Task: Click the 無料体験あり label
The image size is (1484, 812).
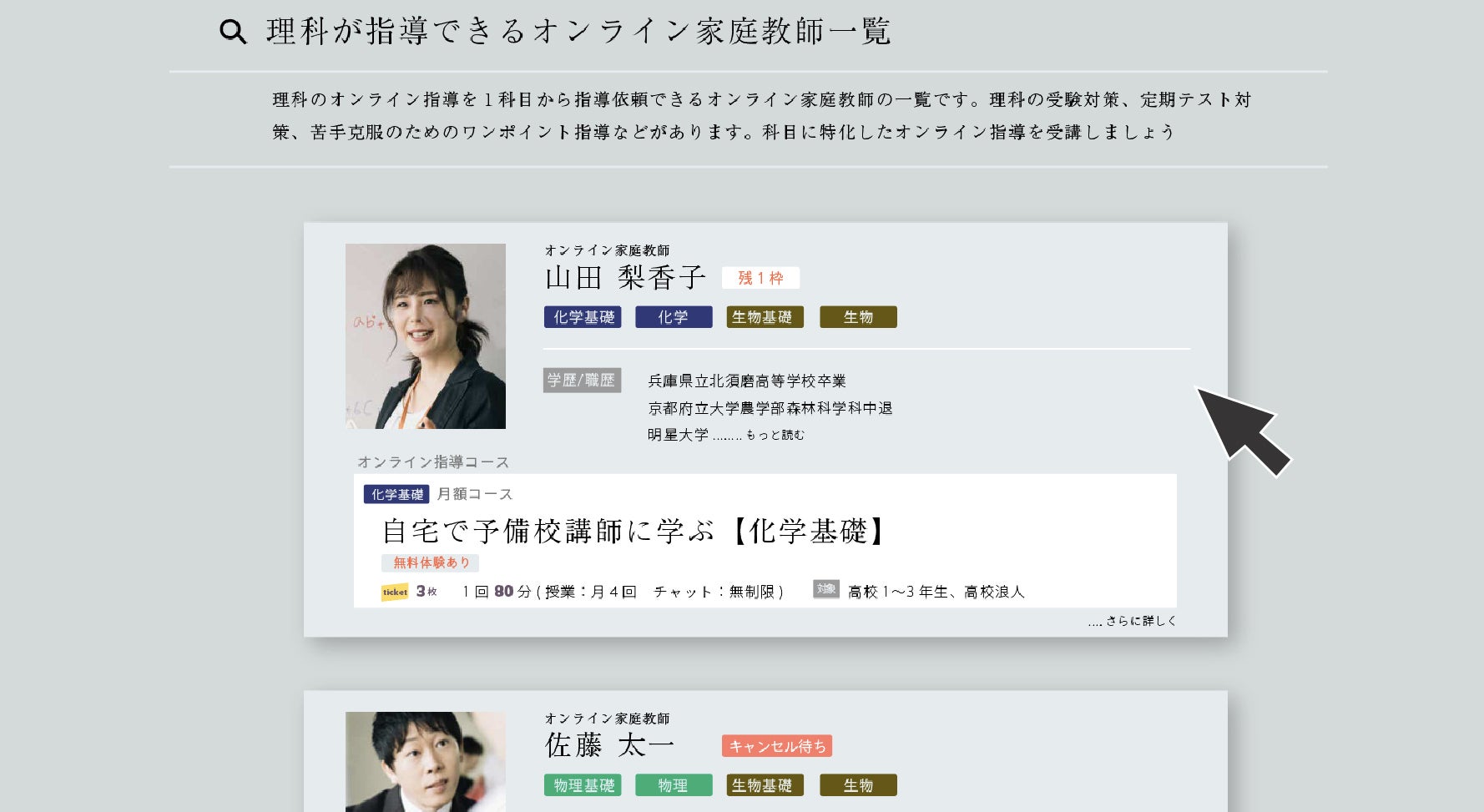Action: [x=431, y=562]
